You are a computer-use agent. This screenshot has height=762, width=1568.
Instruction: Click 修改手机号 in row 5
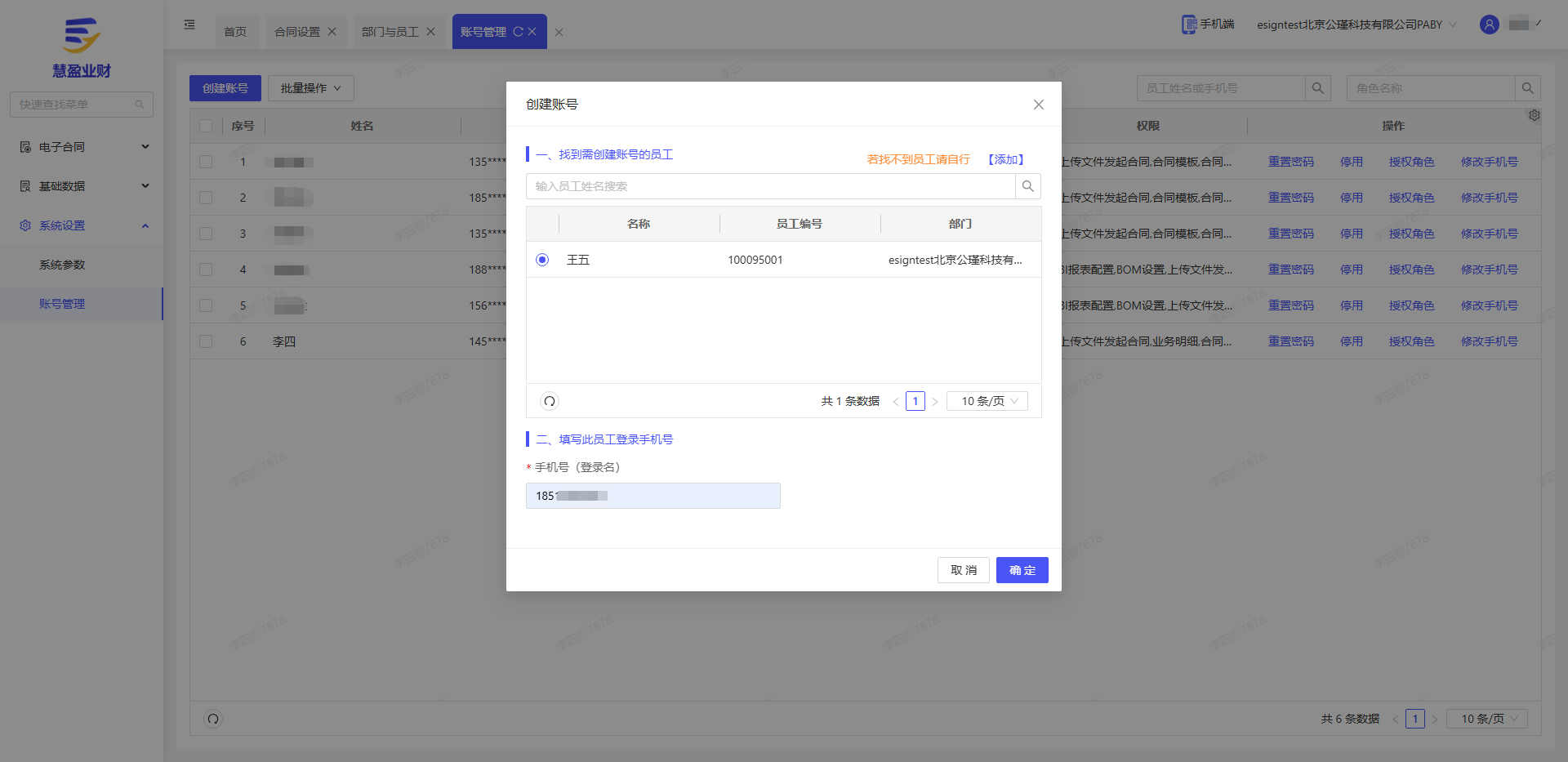(1490, 305)
